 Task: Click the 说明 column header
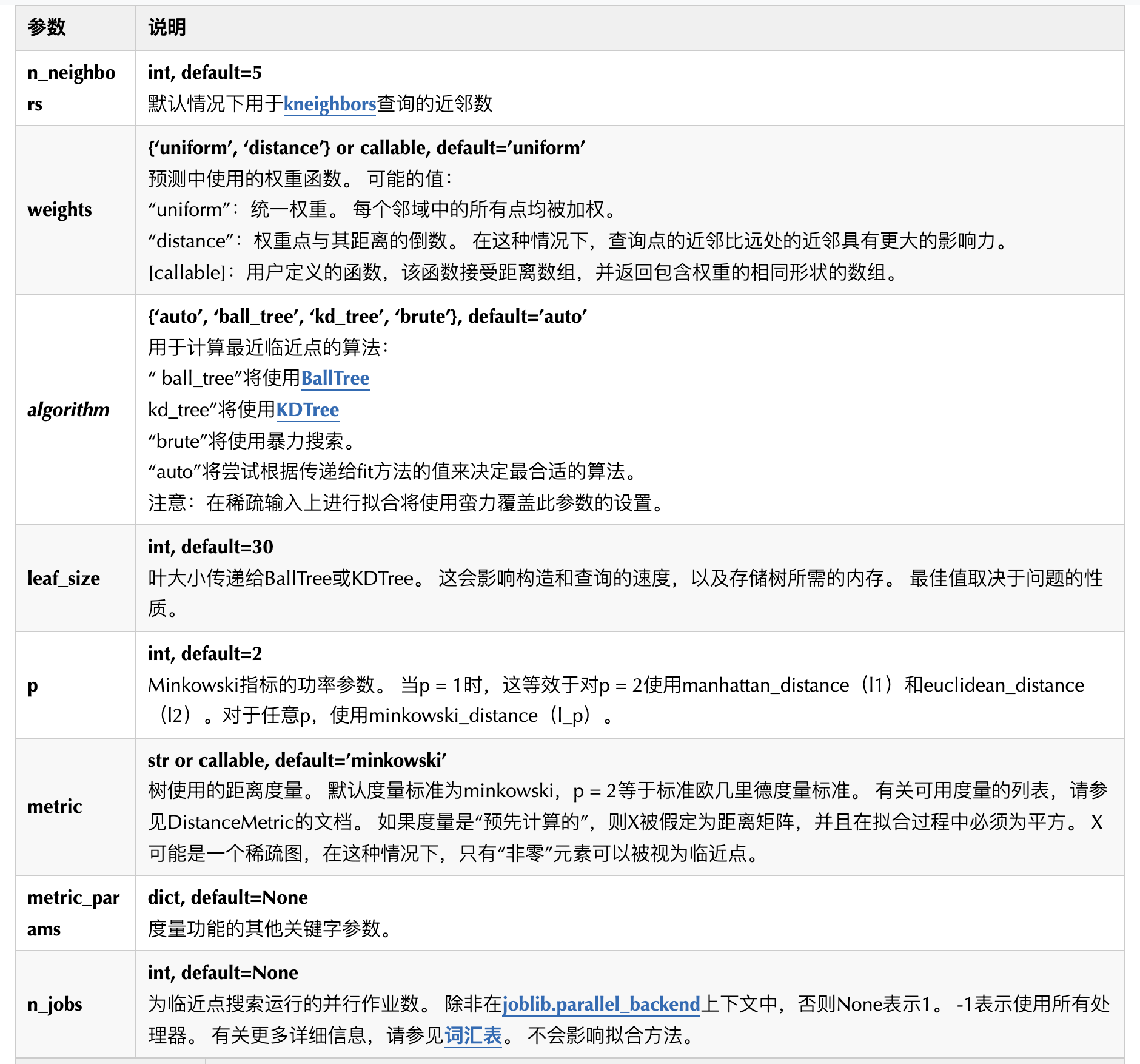coord(167,27)
